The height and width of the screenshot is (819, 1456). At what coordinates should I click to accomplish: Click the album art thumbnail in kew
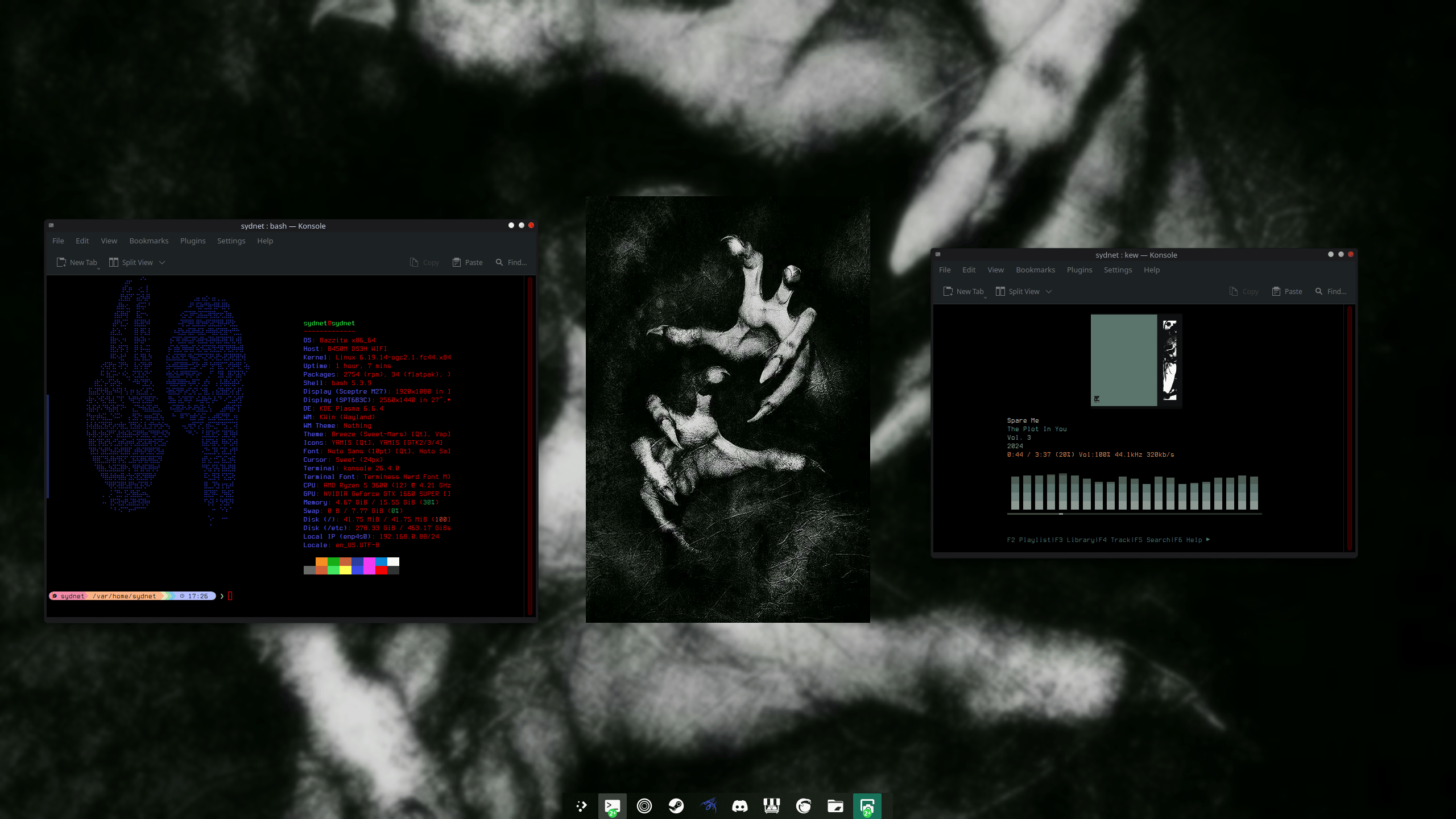click(1136, 361)
